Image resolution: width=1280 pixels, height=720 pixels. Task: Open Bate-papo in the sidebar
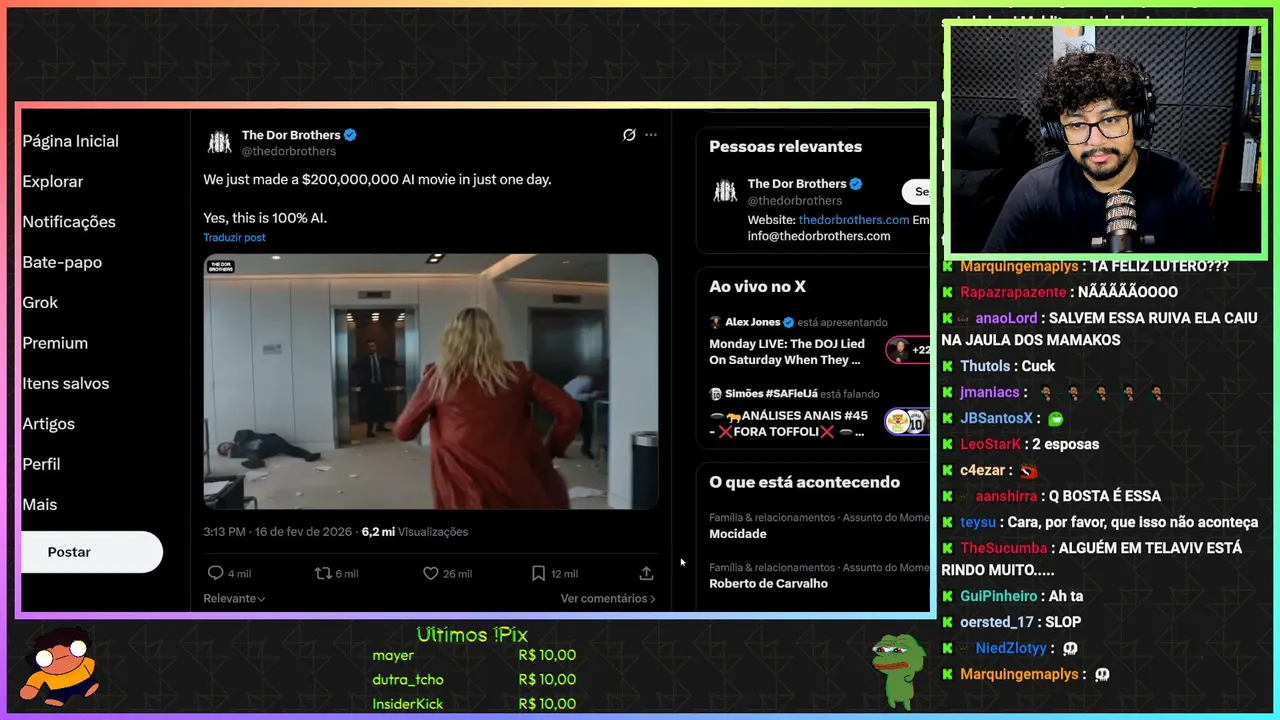pyautogui.click(x=62, y=262)
